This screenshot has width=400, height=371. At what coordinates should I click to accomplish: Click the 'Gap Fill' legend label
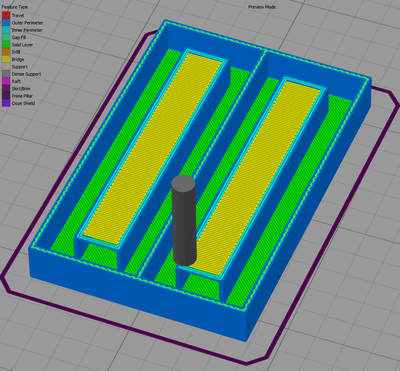pyautogui.click(x=19, y=37)
